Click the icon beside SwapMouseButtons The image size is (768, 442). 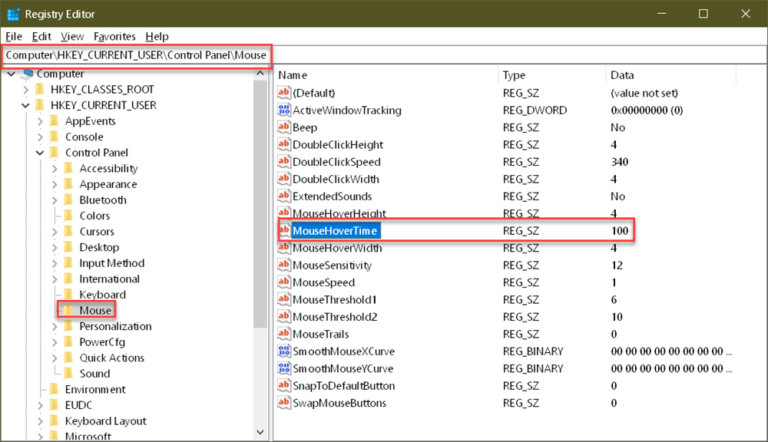pos(284,402)
